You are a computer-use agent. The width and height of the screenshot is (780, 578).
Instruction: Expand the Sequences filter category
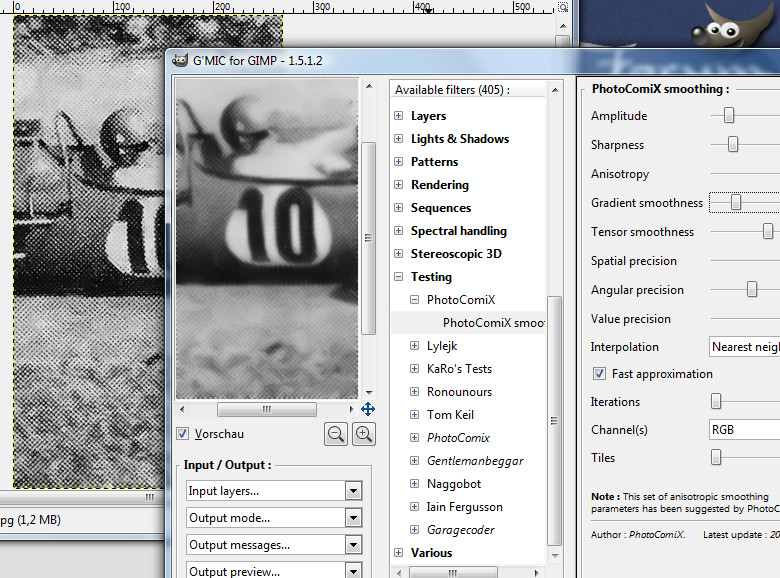click(398, 207)
